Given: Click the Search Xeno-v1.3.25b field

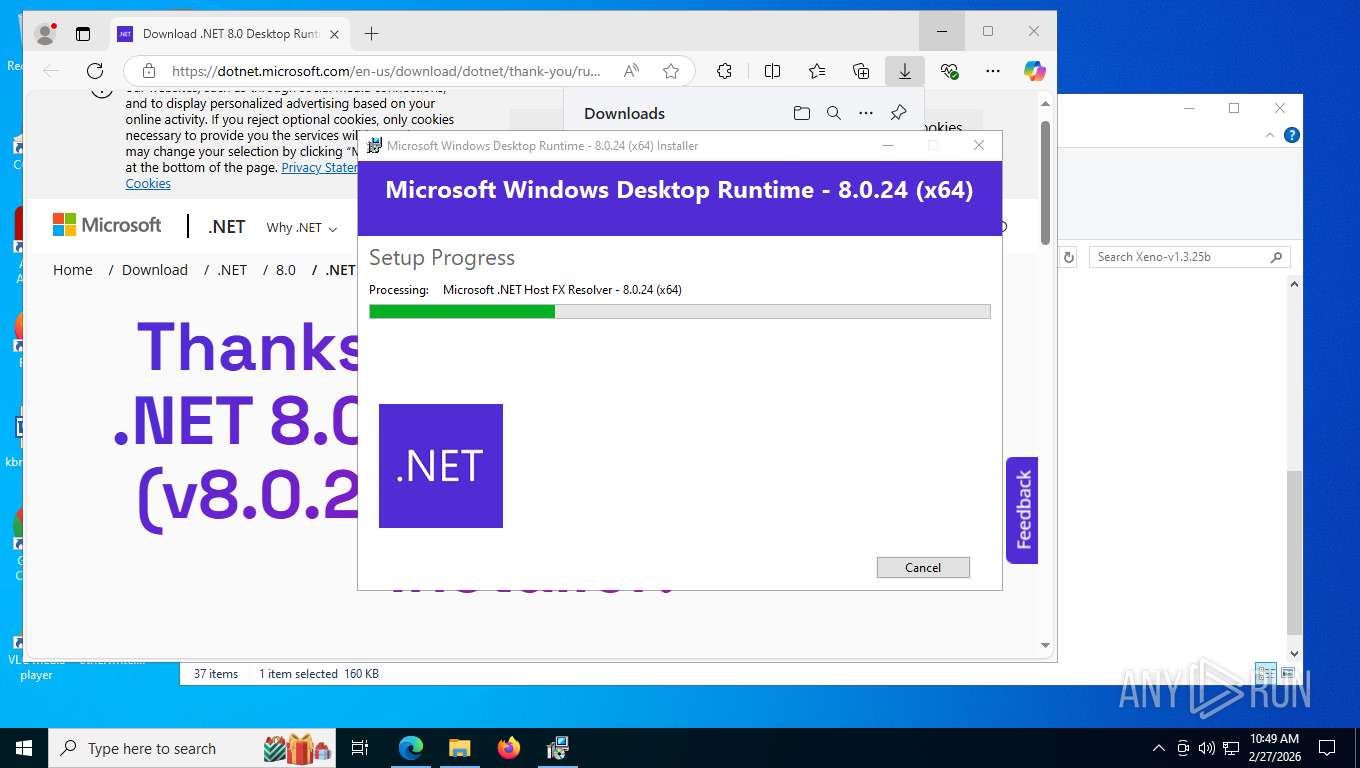Looking at the screenshot, I should [1188, 257].
